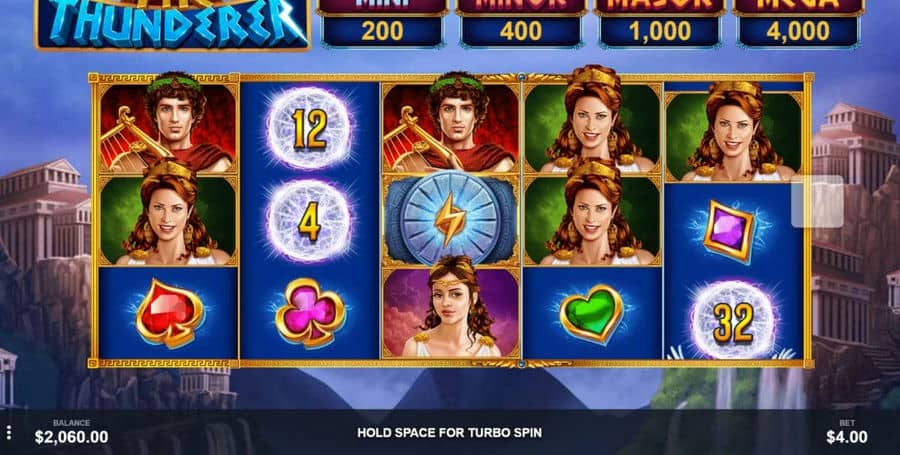Click the Minor jackpot value 400
The height and width of the screenshot is (455, 900).
521,31
